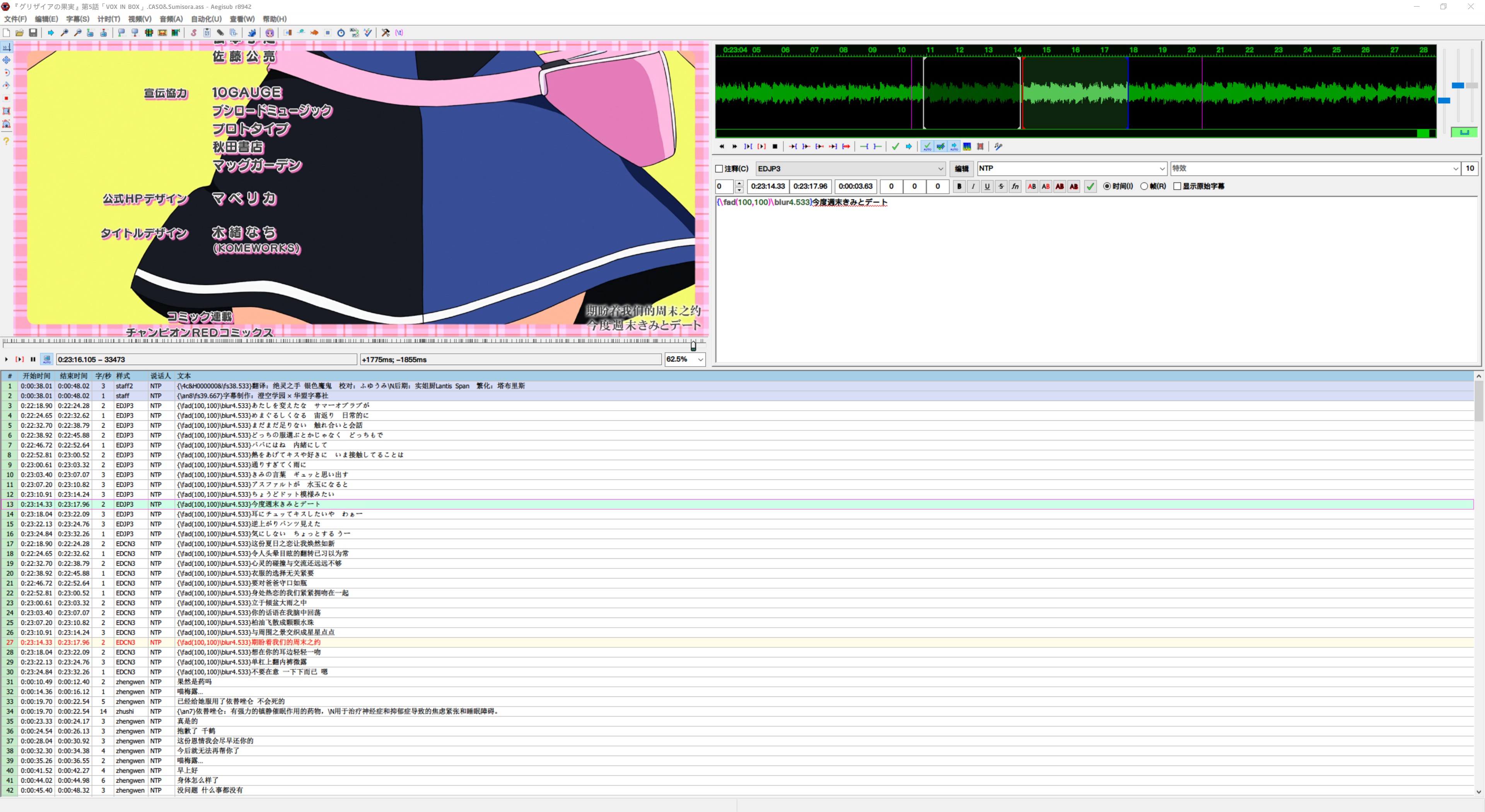
Task: Select subtitle row 27 in the grid
Action: click(x=737, y=642)
